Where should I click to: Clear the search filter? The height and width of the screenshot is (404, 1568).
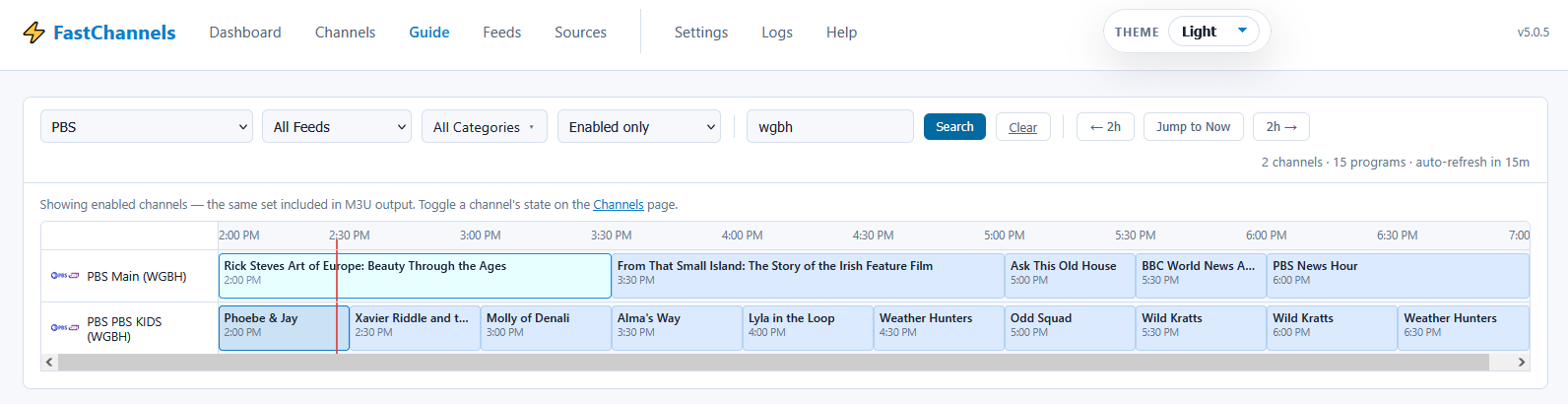(x=1023, y=127)
